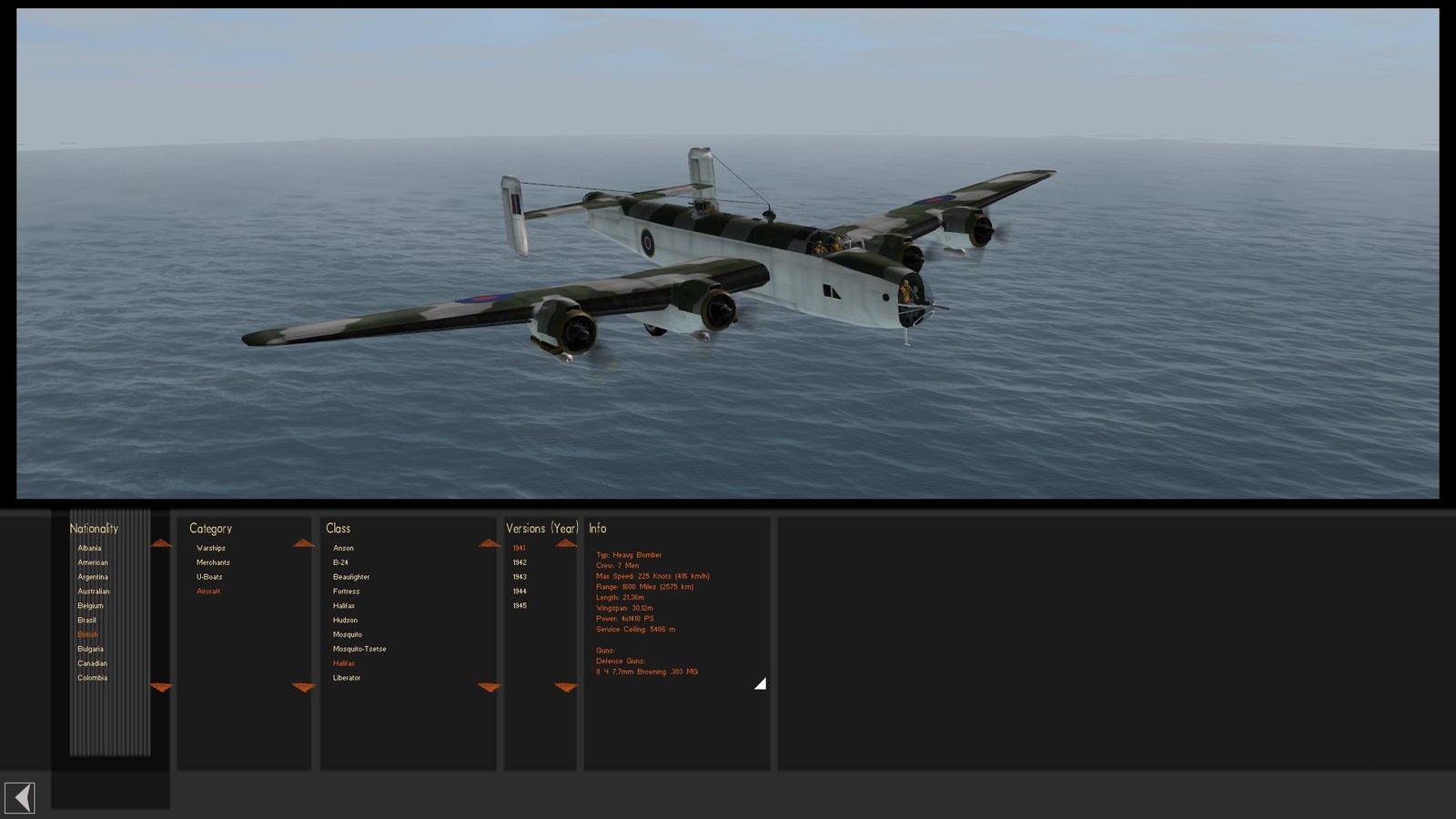
Task: Click the 'Crew: 7 Men' info line
Action: coord(618,566)
